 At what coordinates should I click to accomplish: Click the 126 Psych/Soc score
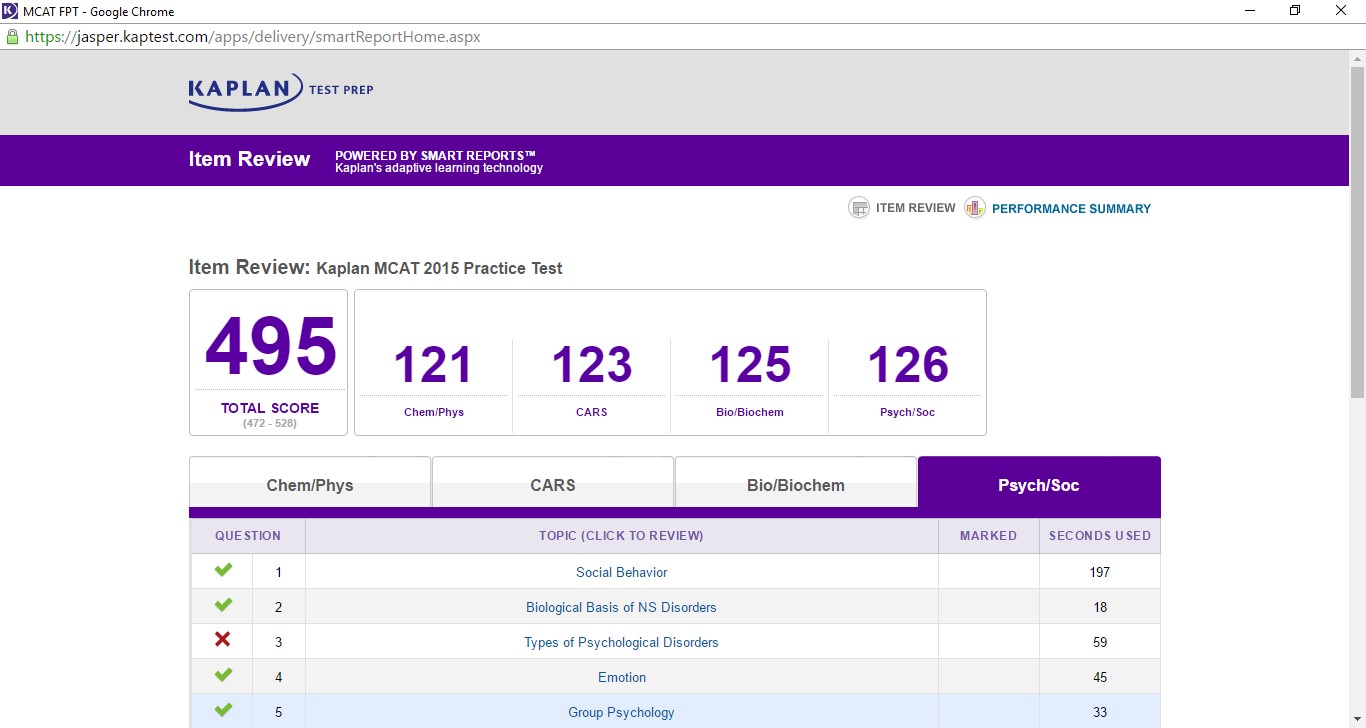click(x=908, y=365)
